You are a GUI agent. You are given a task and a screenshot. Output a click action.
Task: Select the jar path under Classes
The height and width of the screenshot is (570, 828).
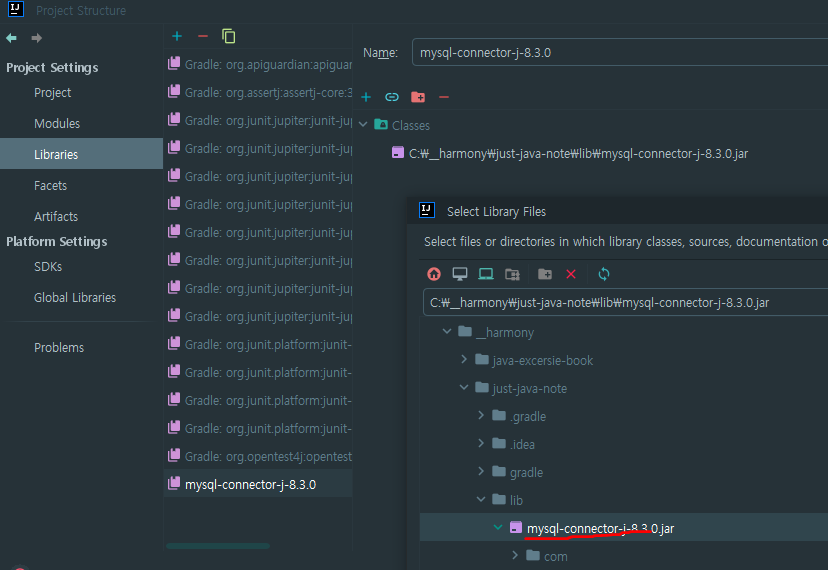tap(578, 154)
